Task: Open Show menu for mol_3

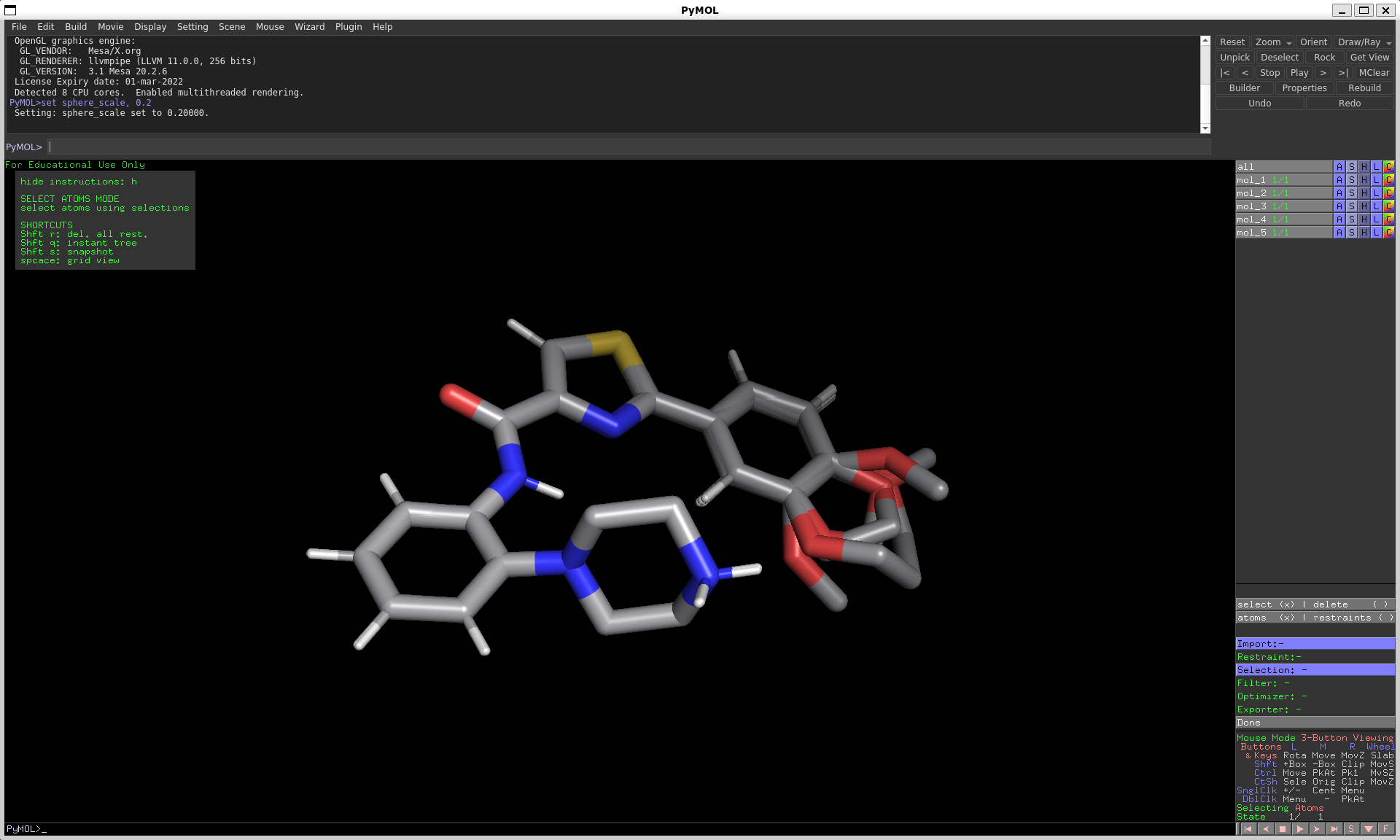Action: [1352, 206]
